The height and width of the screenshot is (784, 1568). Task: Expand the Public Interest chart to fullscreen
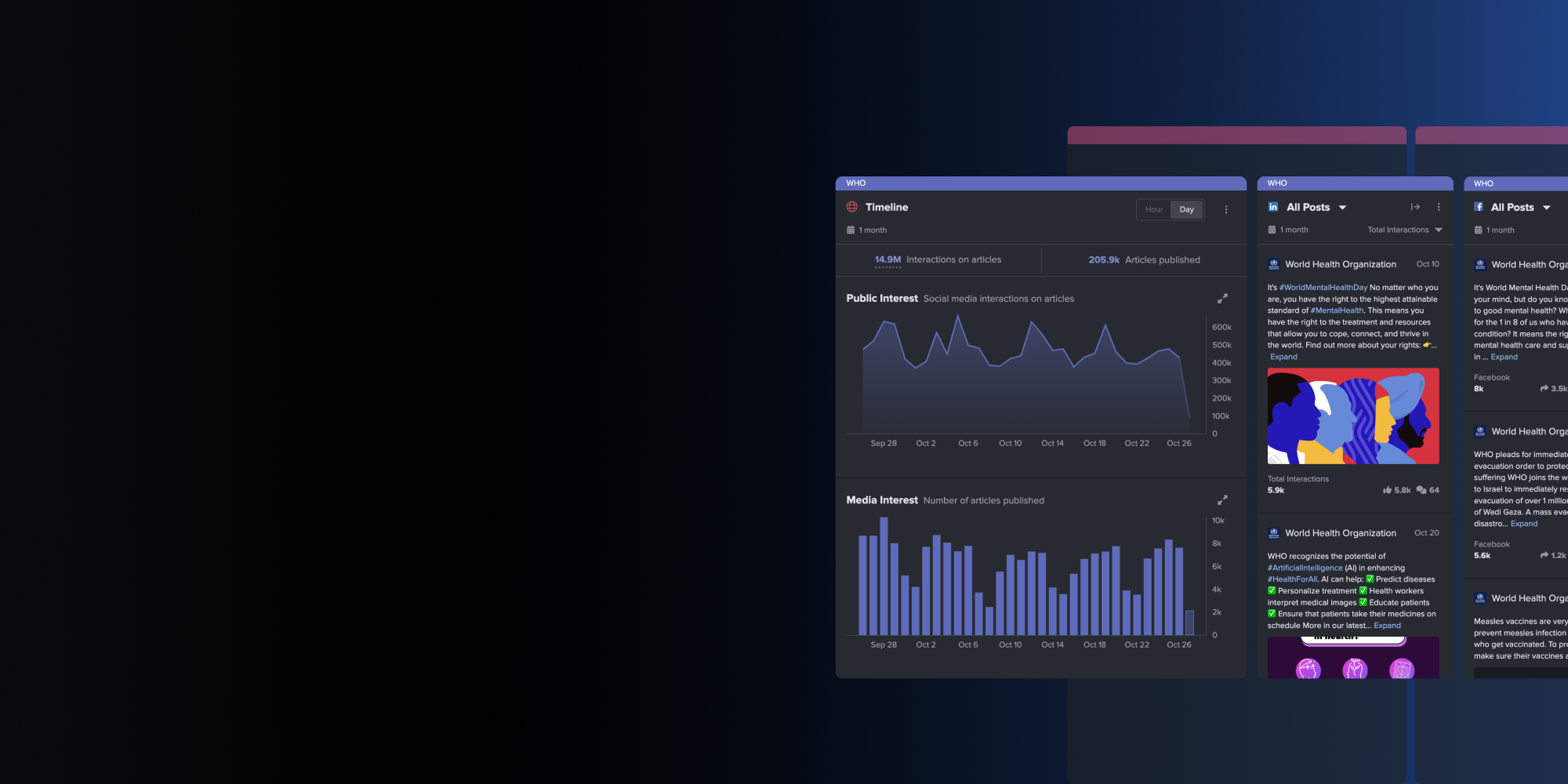tap(1221, 299)
